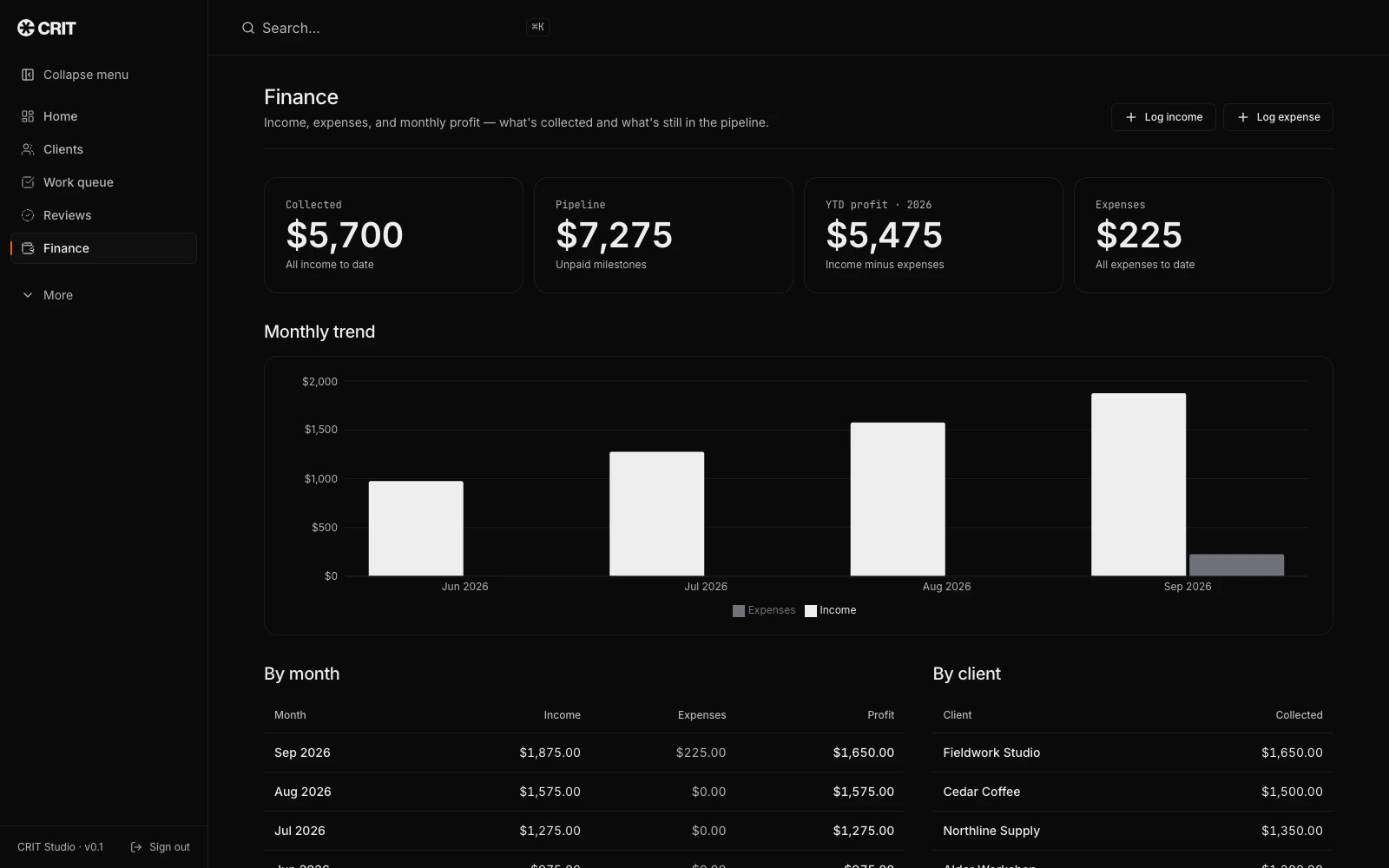Click the Pipeline $7,275 card
Image resolution: width=1389 pixels, height=868 pixels.
pos(663,235)
